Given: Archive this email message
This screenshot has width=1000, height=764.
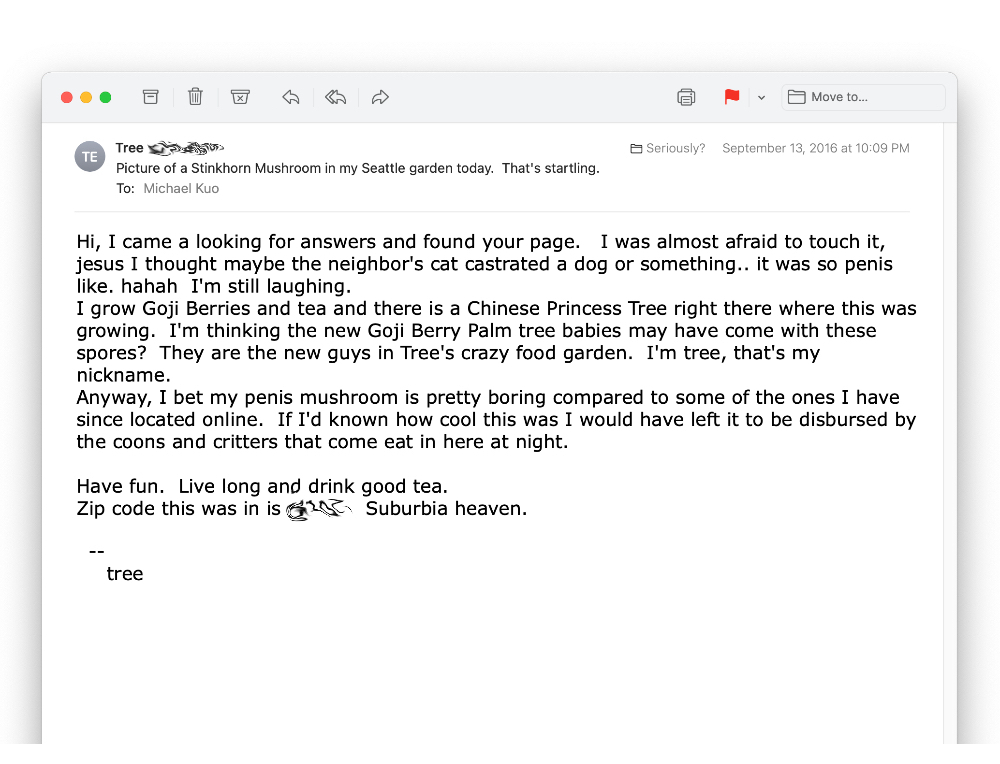Looking at the screenshot, I should (x=151, y=97).
